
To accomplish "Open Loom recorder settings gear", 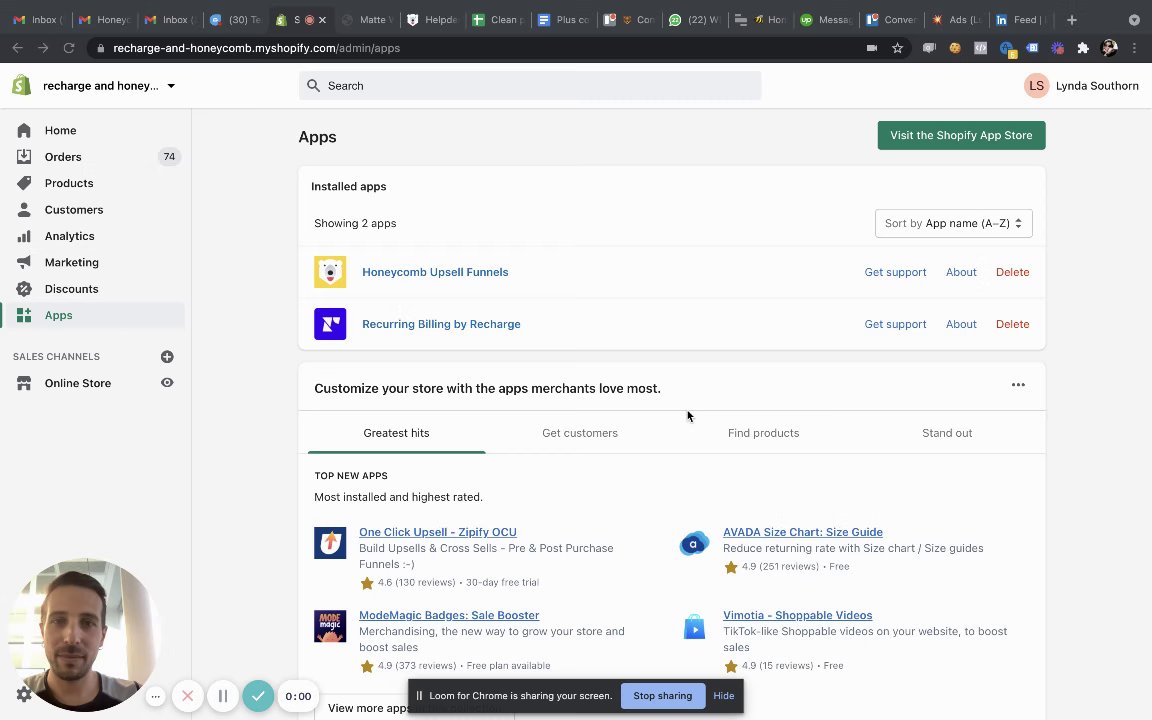I will pos(24,694).
